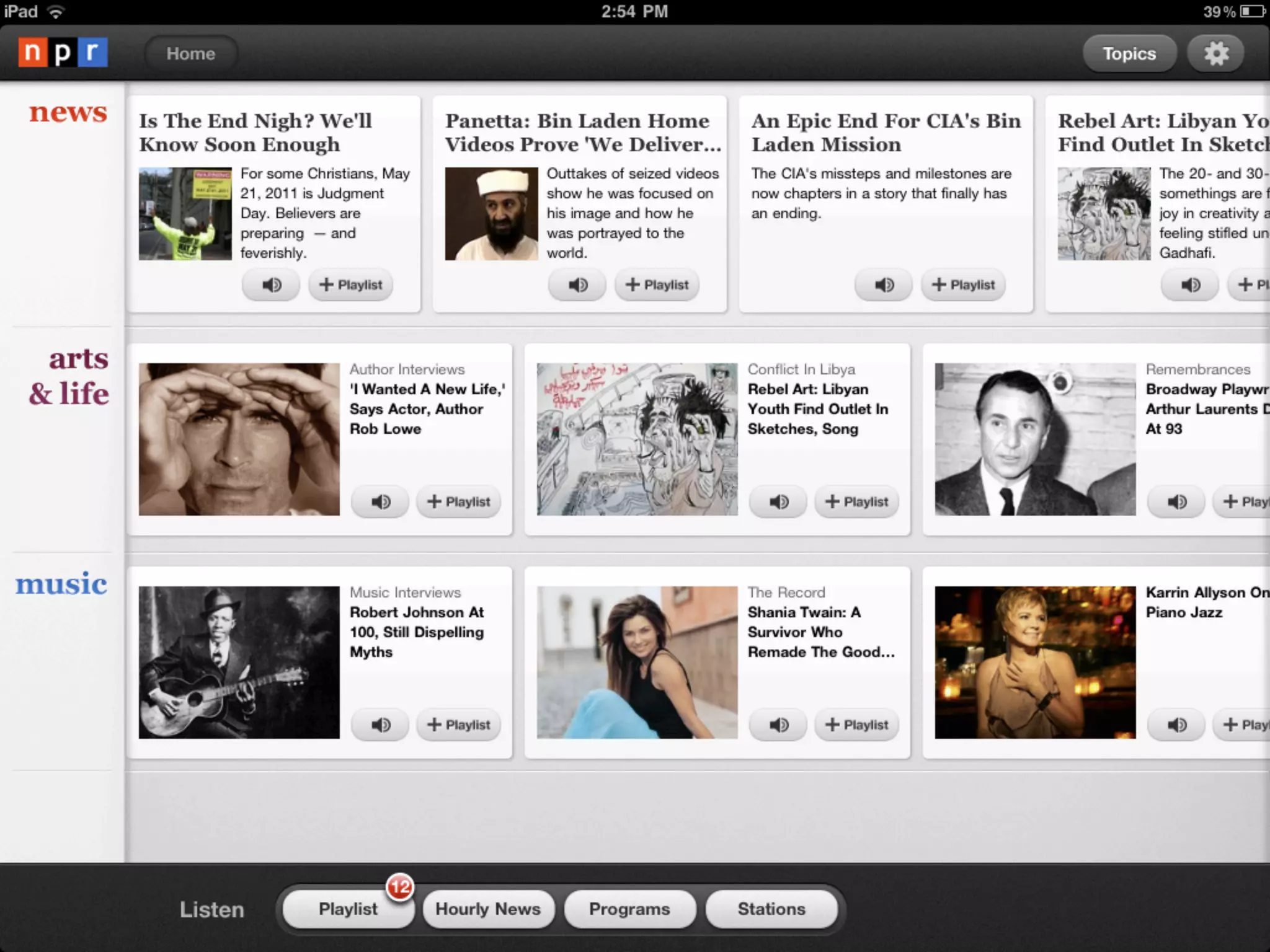Image resolution: width=1270 pixels, height=952 pixels.
Task: Play audio for Shania Twain story
Action: [x=778, y=725]
